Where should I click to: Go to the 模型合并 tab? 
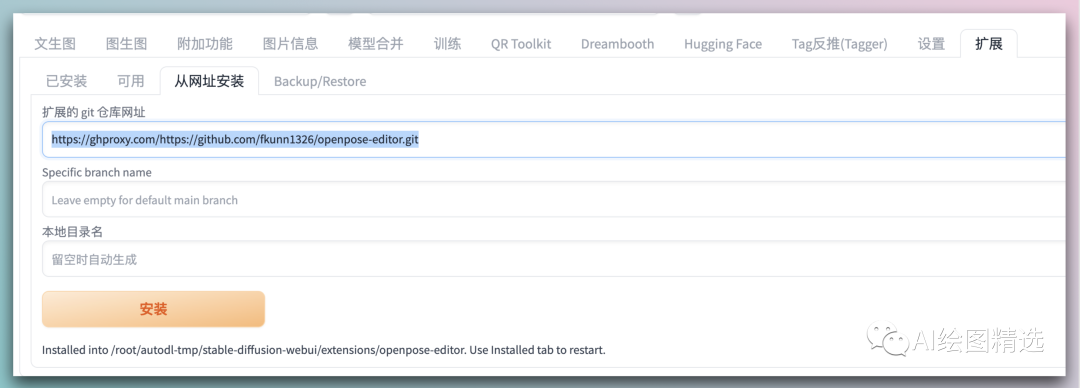tap(376, 44)
